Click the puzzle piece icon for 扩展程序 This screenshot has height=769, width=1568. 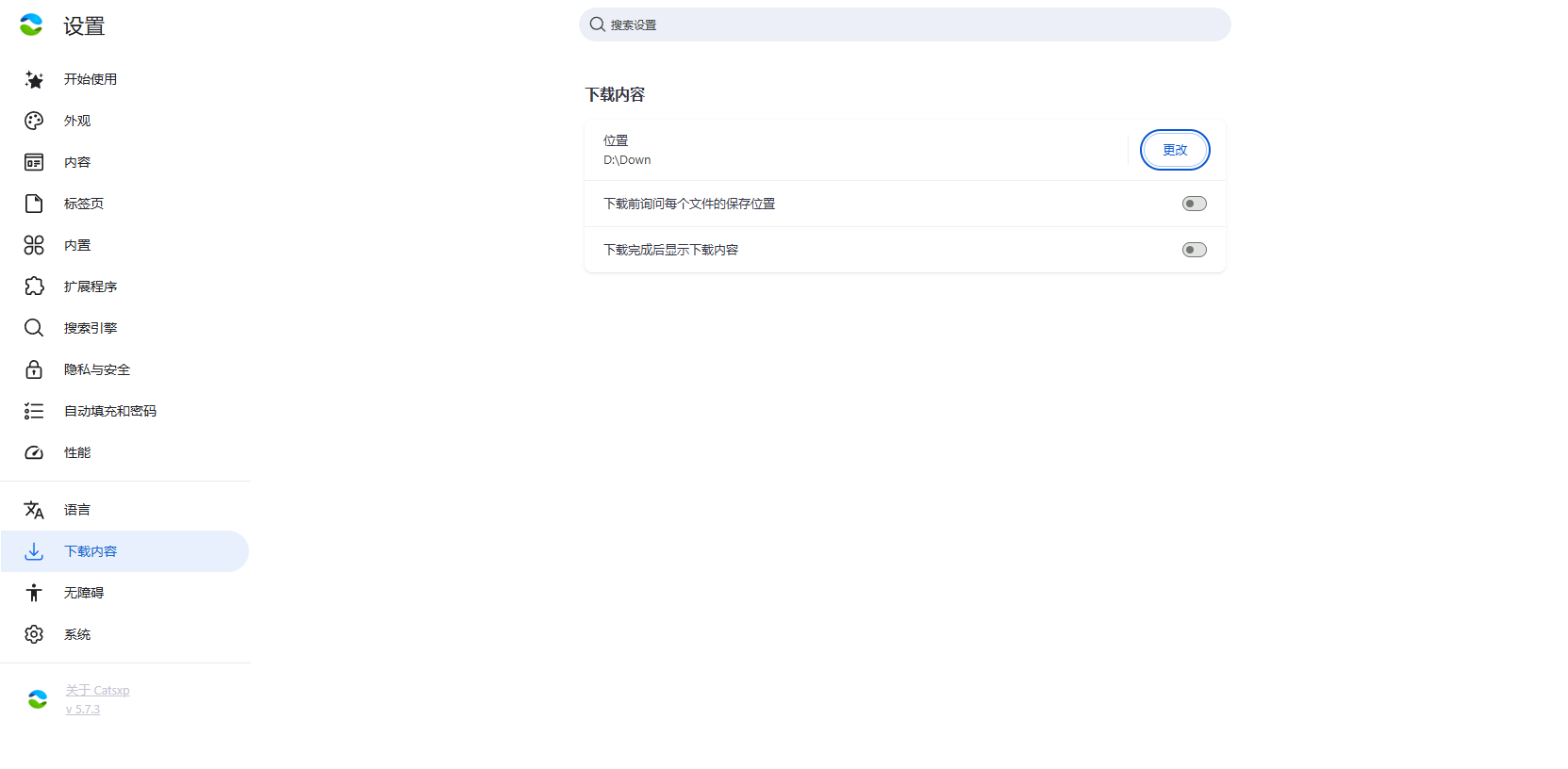tap(34, 286)
